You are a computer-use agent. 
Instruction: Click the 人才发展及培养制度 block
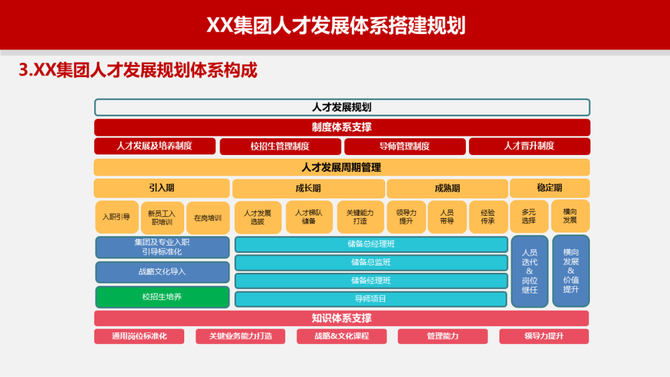[x=155, y=146]
